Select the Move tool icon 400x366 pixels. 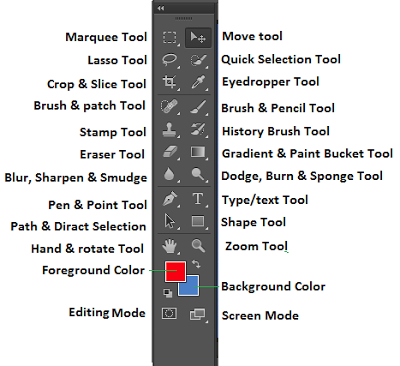(x=198, y=37)
